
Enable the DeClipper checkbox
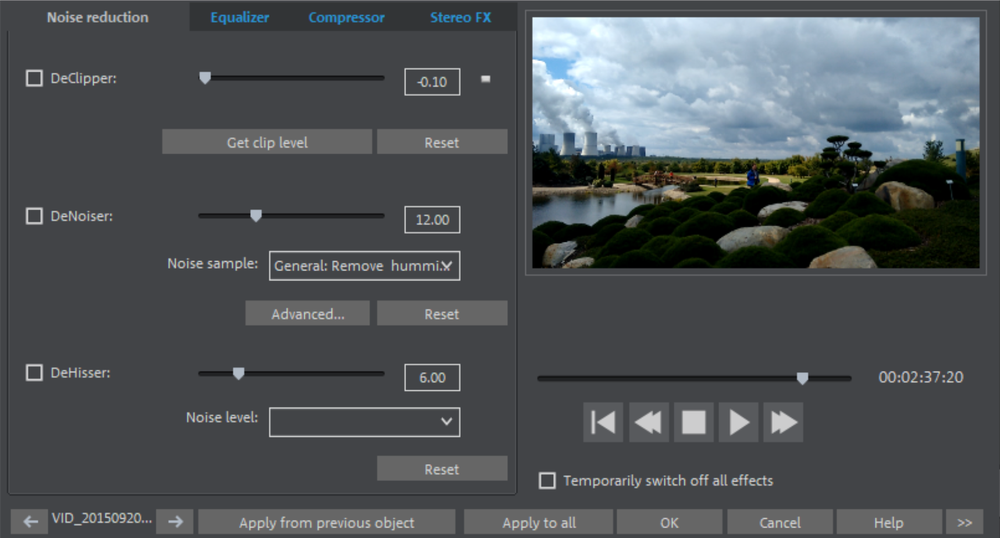(x=34, y=79)
